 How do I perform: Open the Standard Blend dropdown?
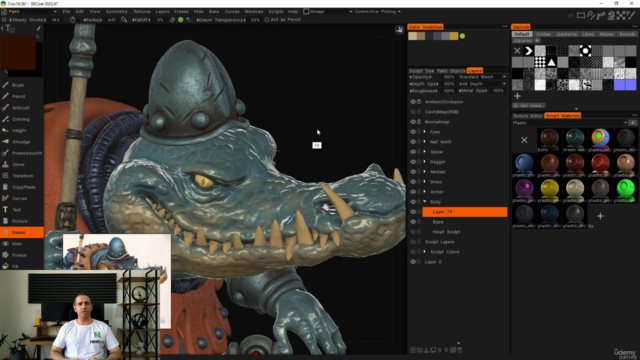pos(482,77)
